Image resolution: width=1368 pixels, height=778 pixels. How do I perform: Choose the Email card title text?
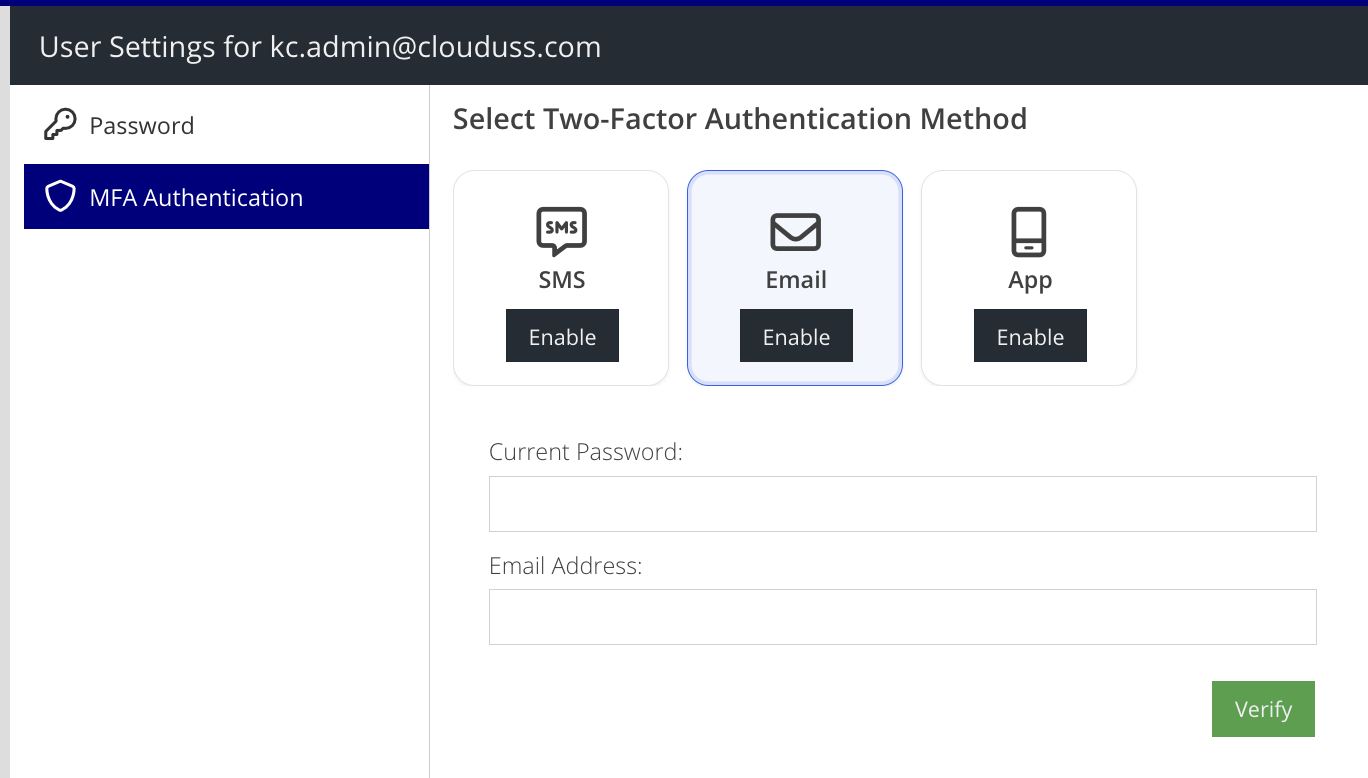[x=796, y=280]
